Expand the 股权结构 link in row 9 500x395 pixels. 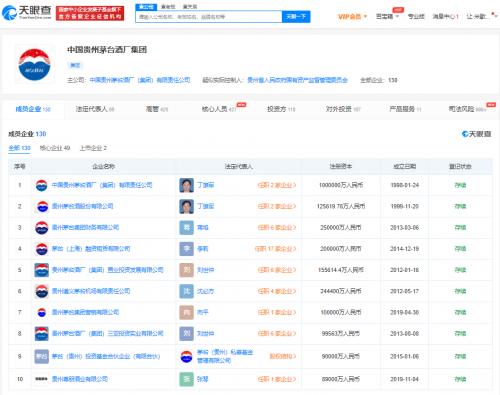point(283,357)
